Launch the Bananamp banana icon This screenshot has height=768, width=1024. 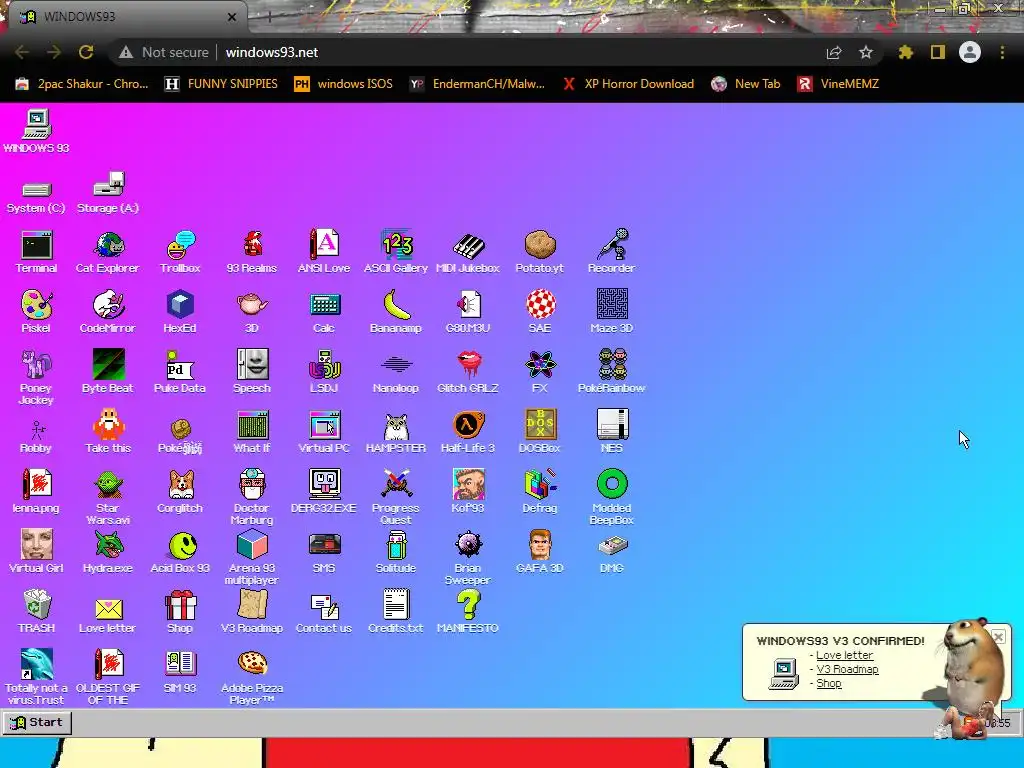pos(396,312)
